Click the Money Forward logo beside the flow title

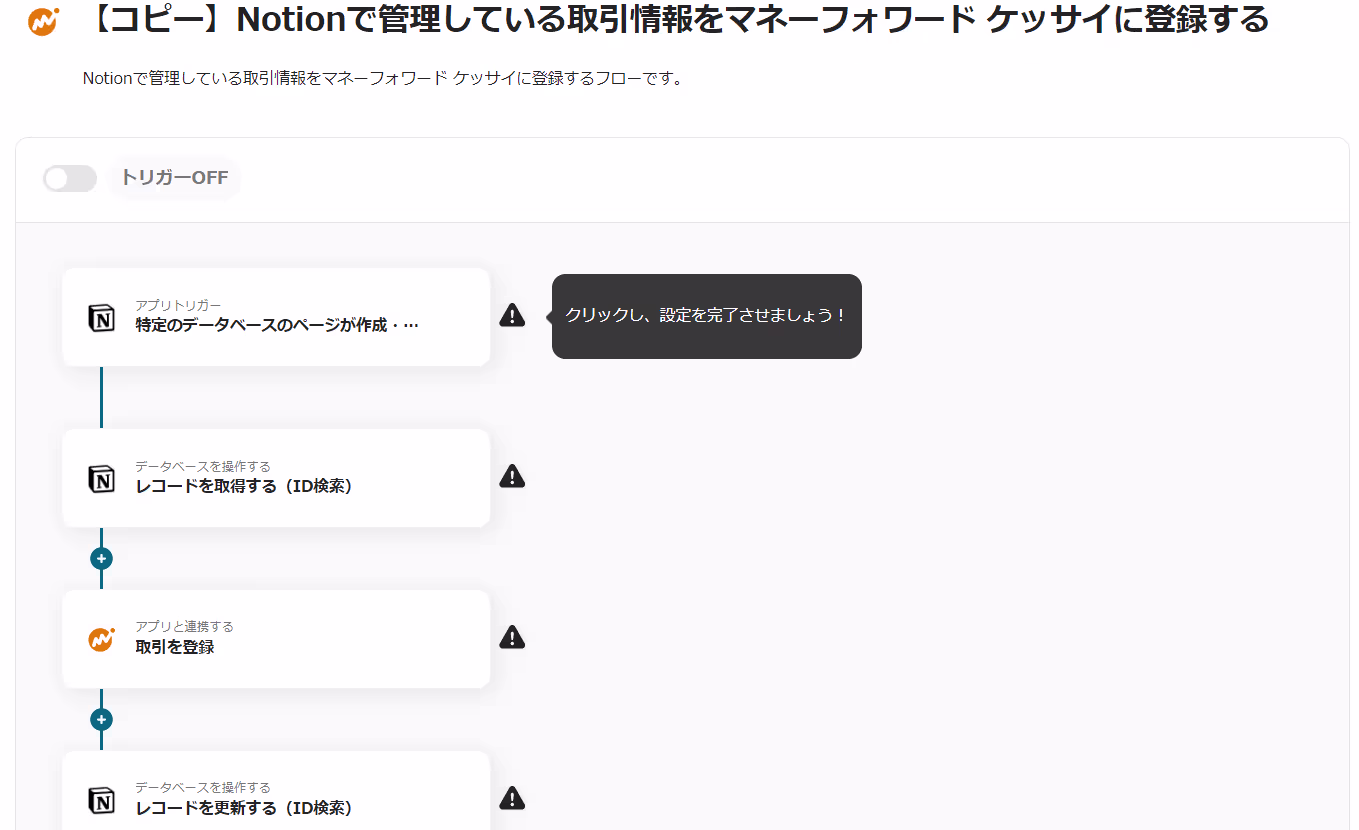[43, 21]
